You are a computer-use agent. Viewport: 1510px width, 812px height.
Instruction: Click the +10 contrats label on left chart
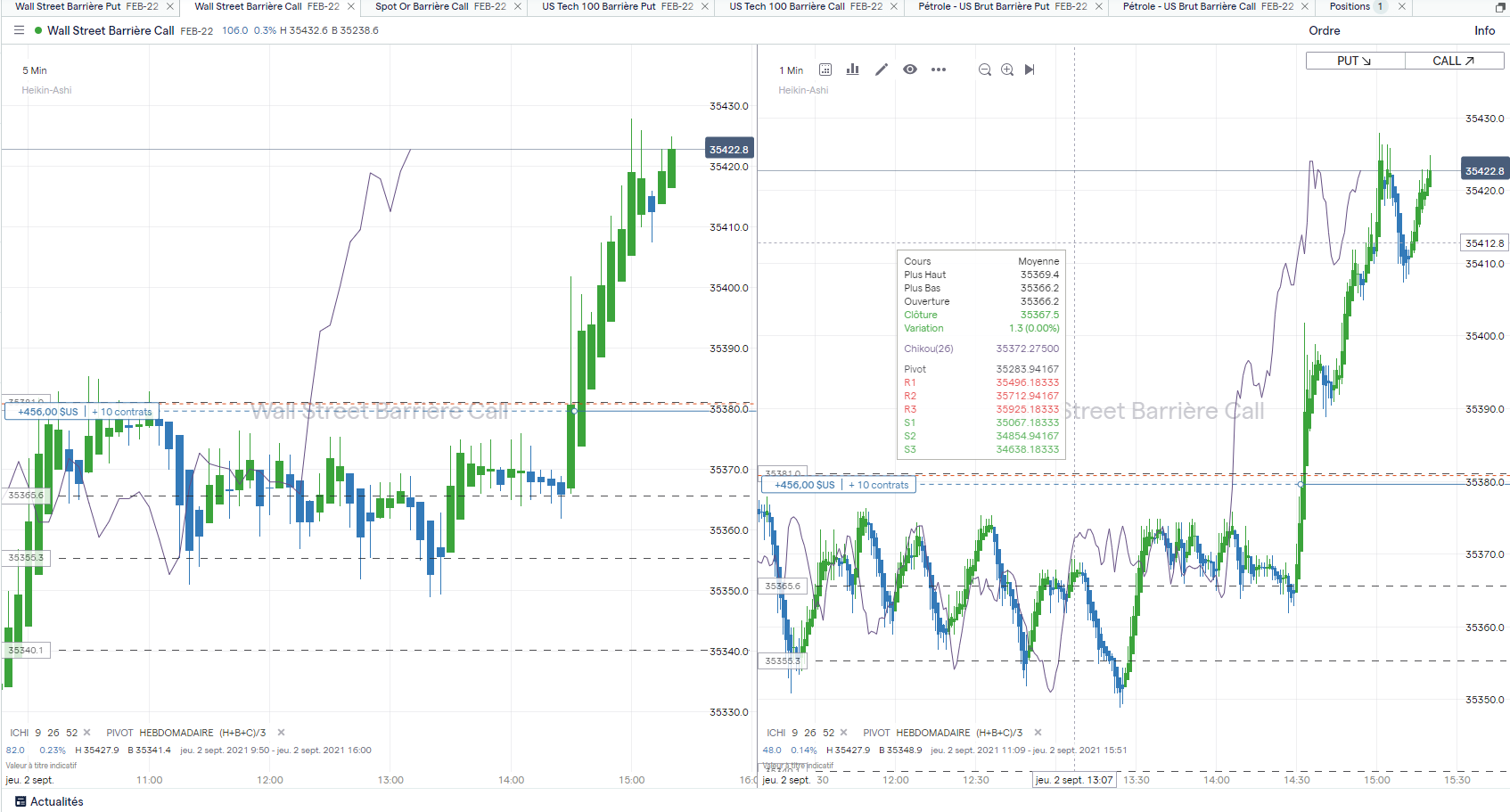(122, 412)
